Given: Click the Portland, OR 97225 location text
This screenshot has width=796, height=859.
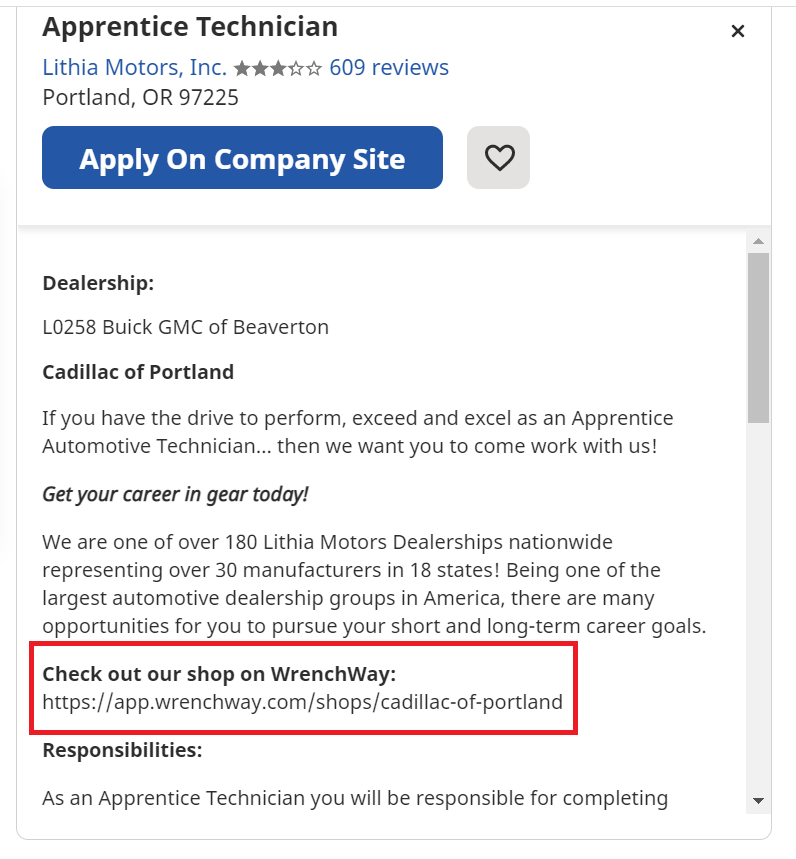Looking at the screenshot, I should tap(139, 97).
